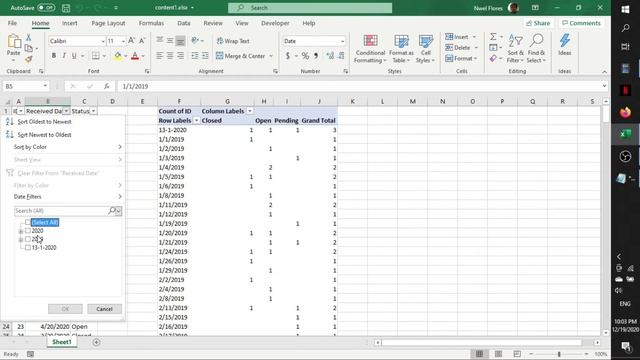Open Find & Select tool
This screenshot has height=360, width=640.
click(x=536, y=49)
